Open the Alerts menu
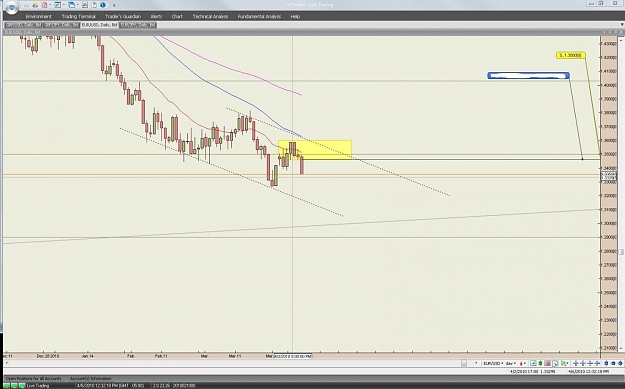 (156, 16)
